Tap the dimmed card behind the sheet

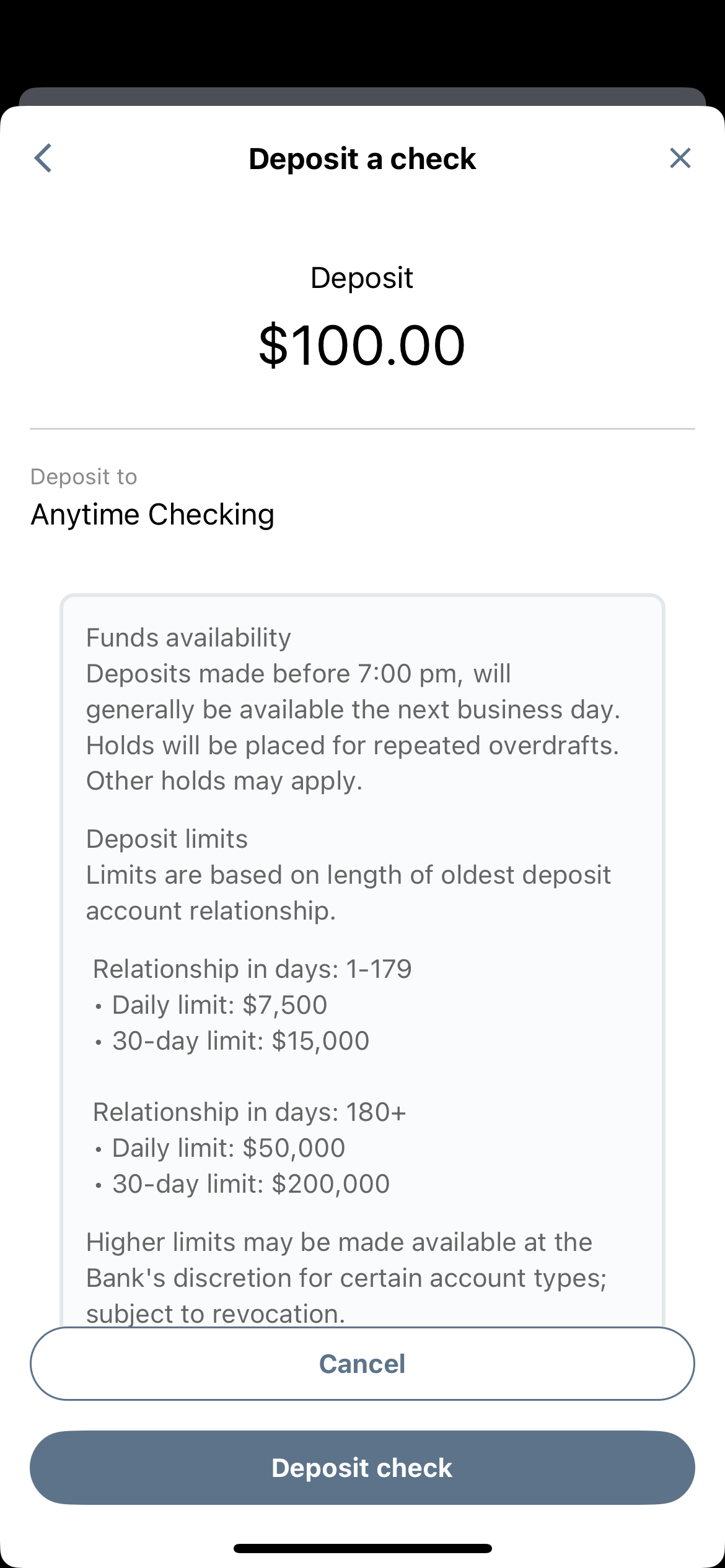click(362, 97)
